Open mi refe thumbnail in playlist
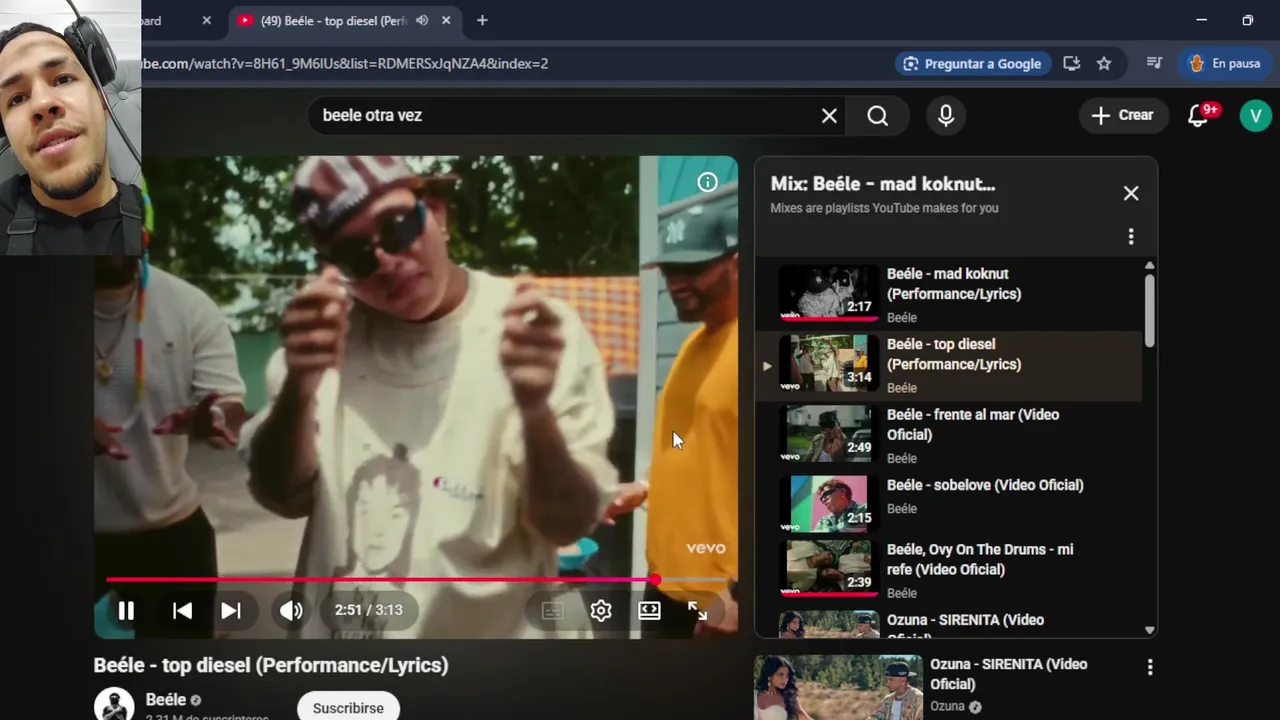1280x720 pixels. click(829, 568)
